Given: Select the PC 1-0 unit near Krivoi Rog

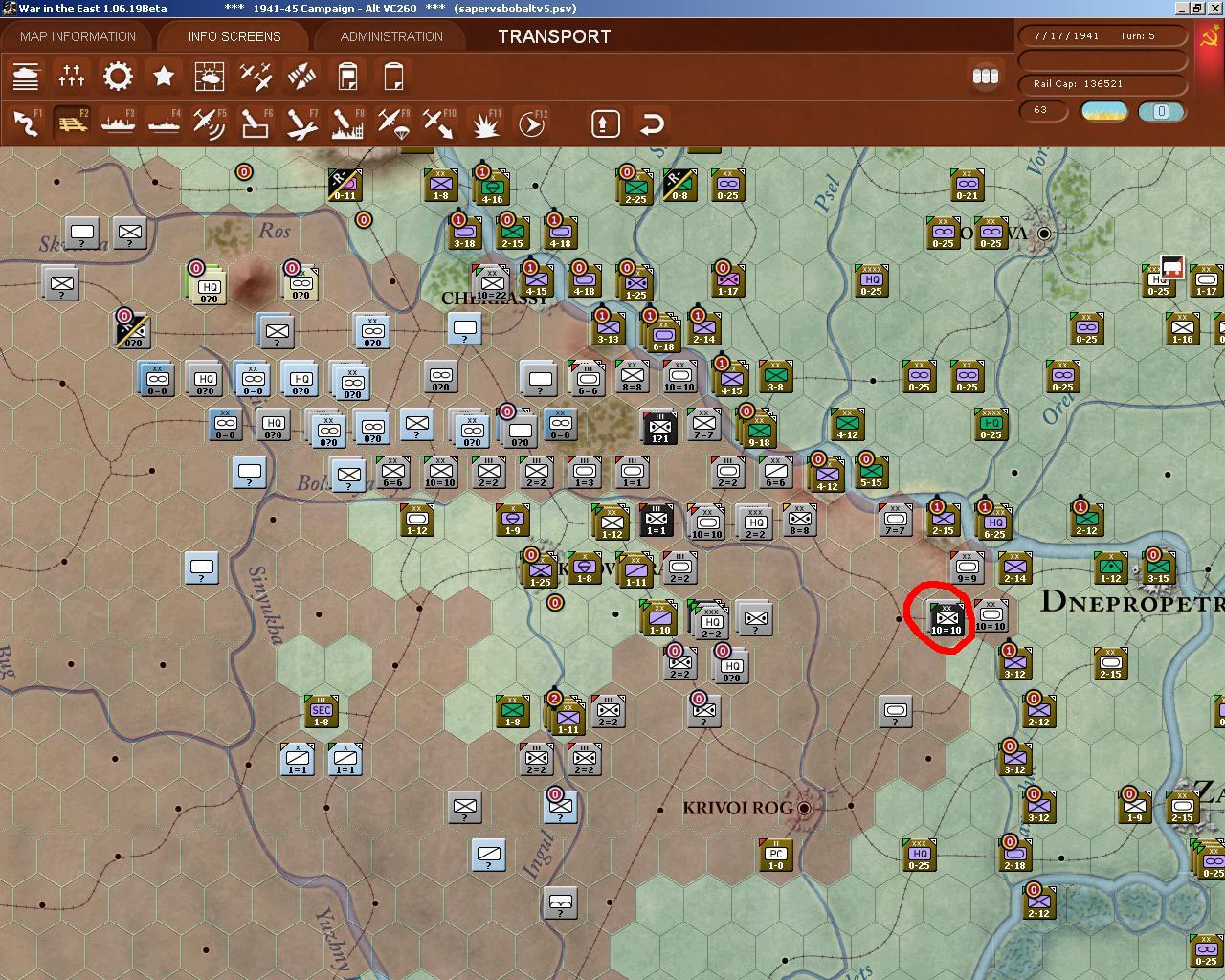Looking at the screenshot, I should [776, 855].
